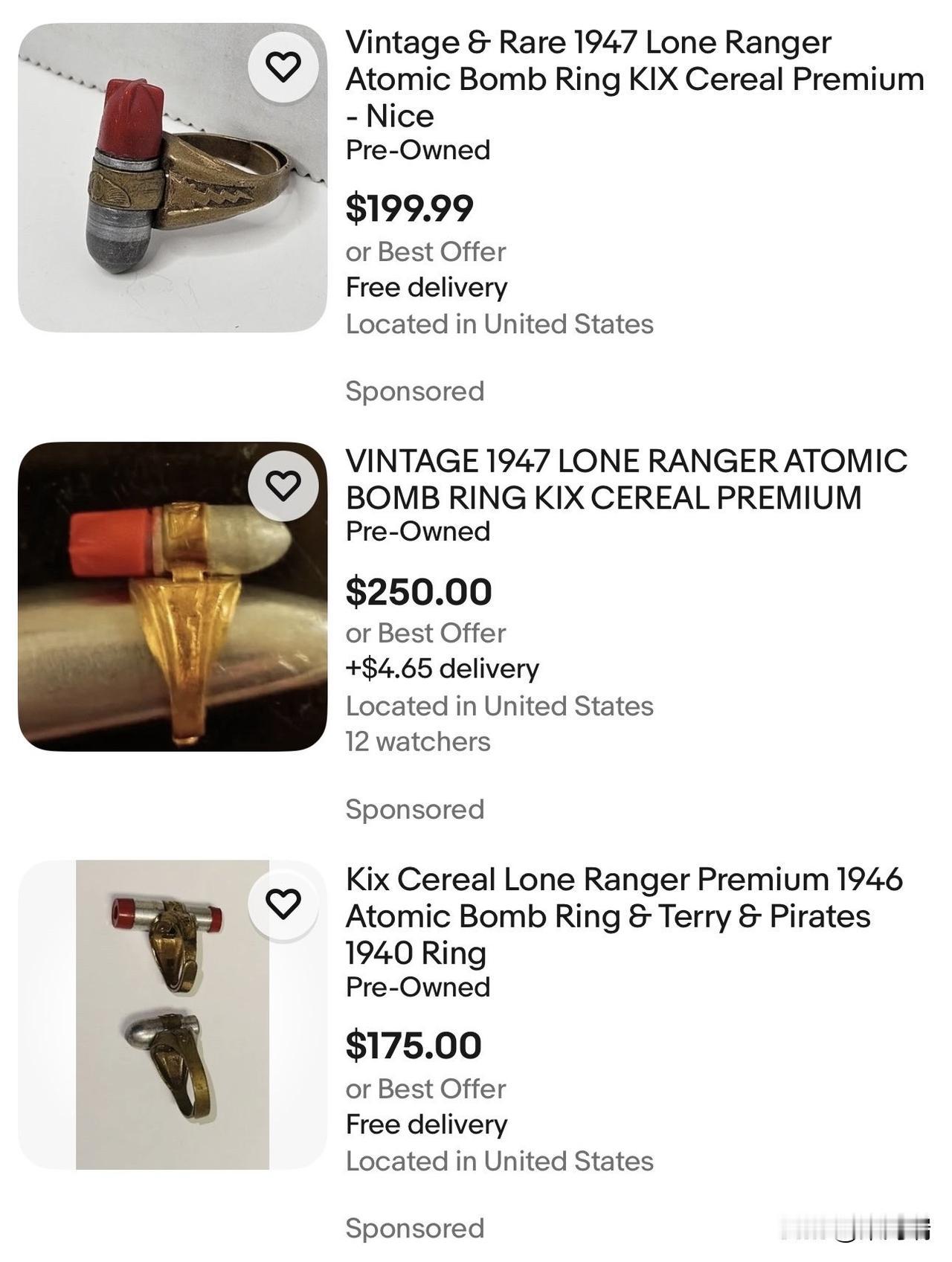Heart the $199.99 Lone Ranger ring listing
Viewport: 952px width, 1262px height.
click(x=283, y=67)
